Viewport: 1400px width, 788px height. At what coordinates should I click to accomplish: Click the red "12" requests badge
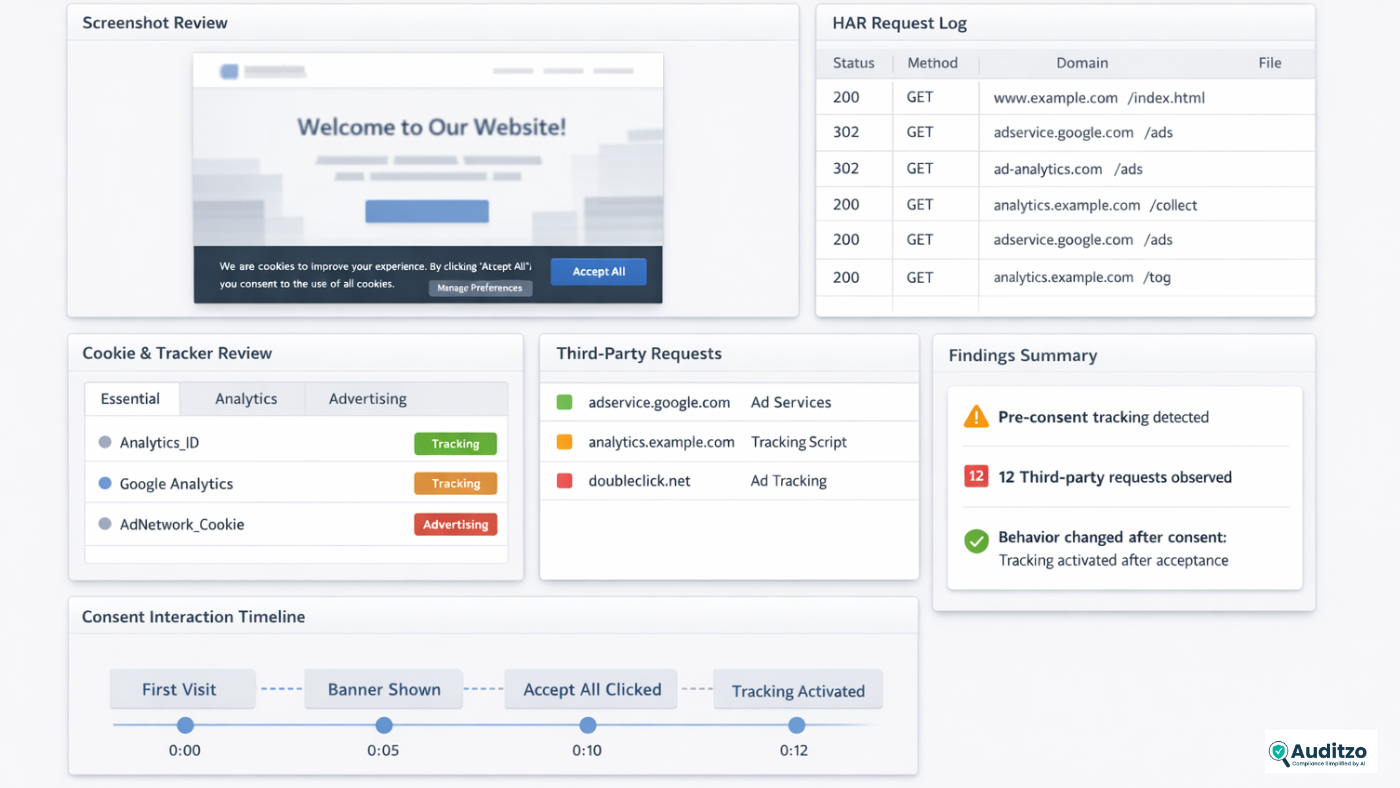click(975, 477)
